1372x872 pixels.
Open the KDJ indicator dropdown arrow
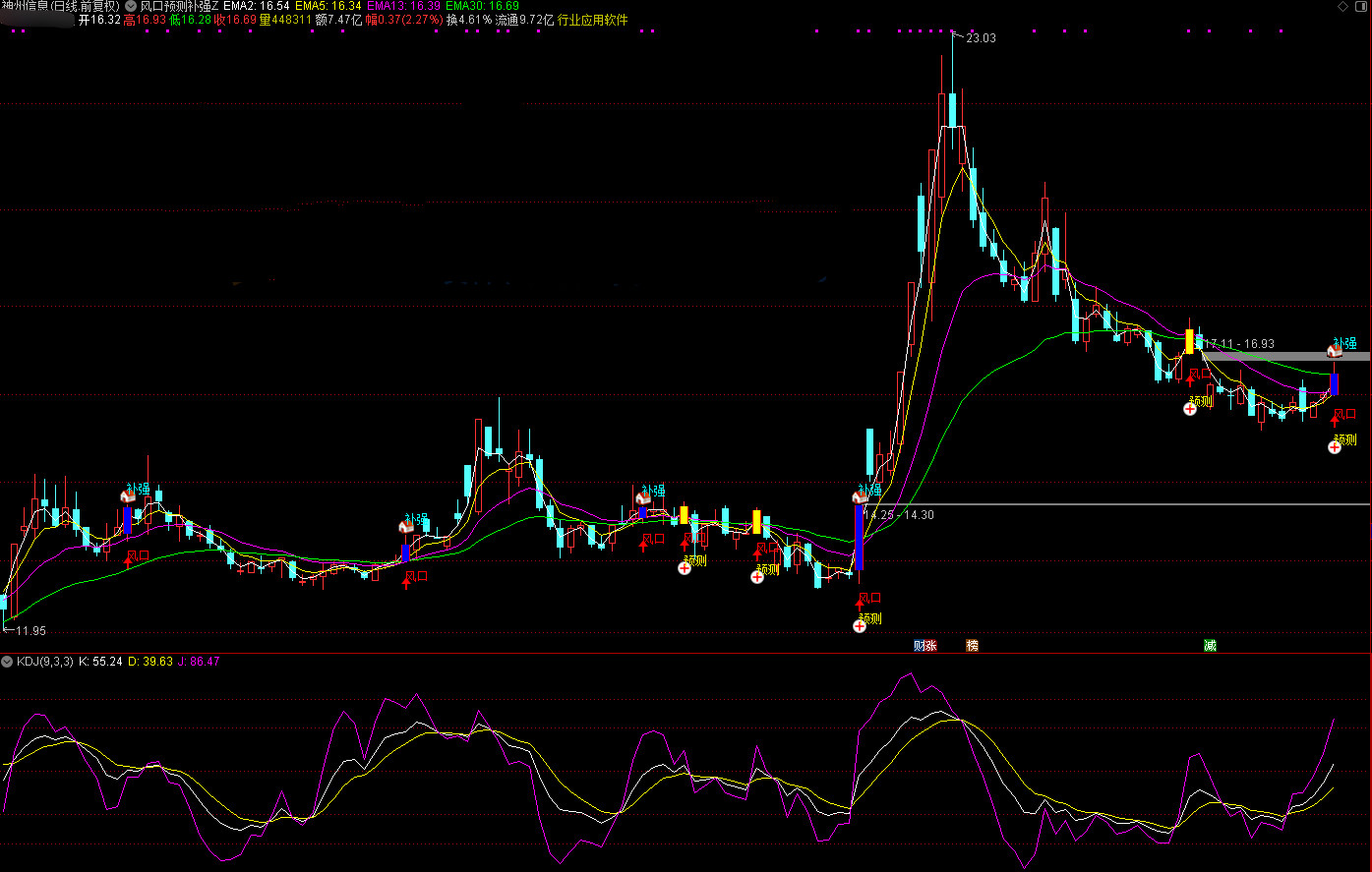click(x=8, y=662)
